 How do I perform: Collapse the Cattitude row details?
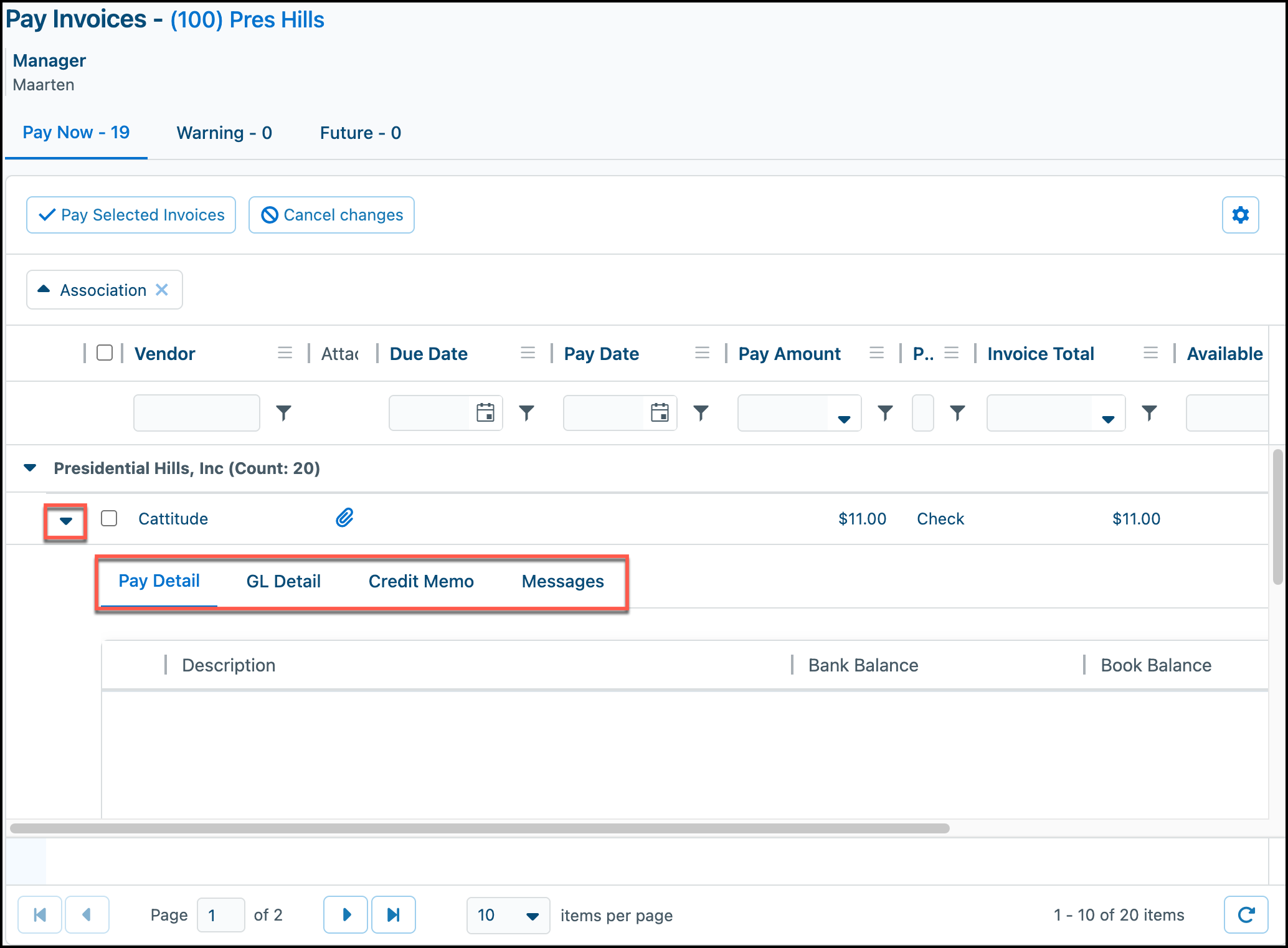click(x=65, y=521)
